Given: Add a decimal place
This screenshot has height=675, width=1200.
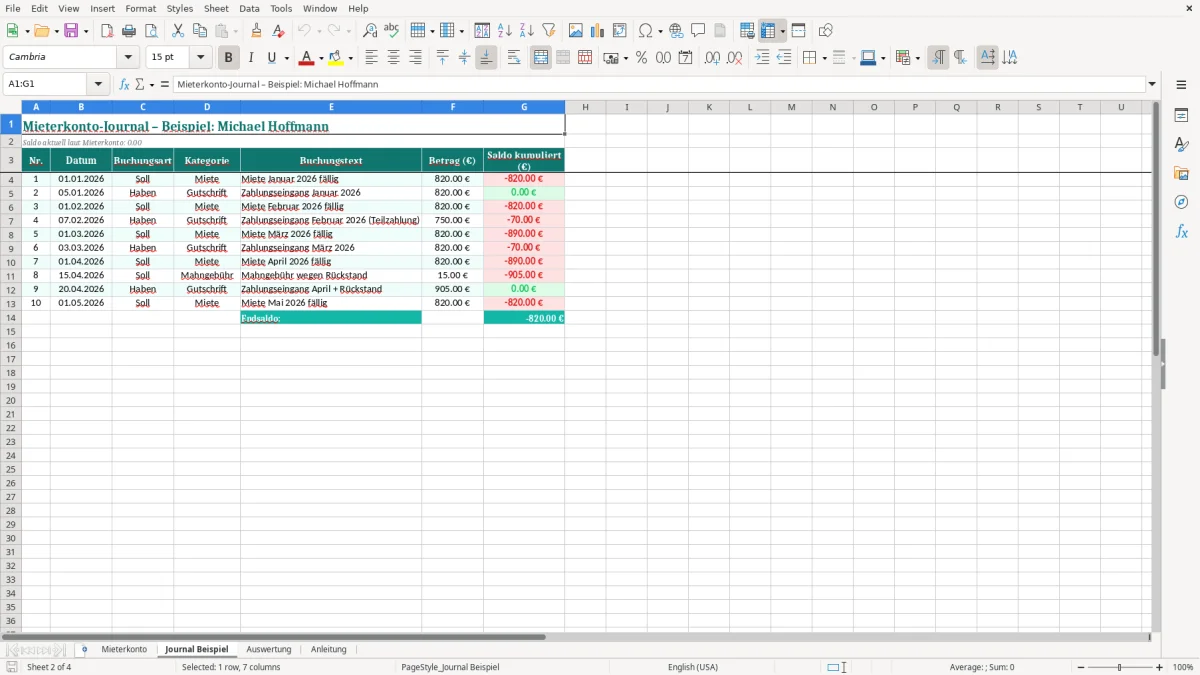Looking at the screenshot, I should (x=713, y=58).
